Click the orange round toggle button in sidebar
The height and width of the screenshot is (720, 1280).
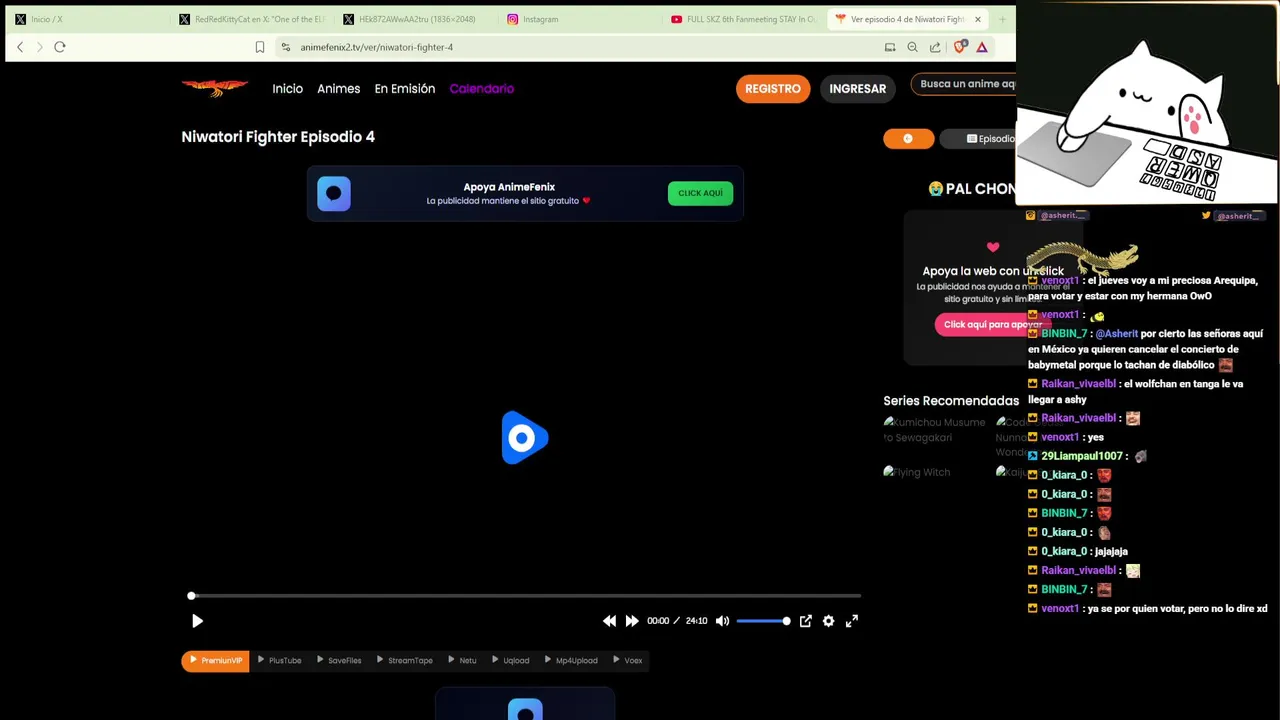(908, 139)
